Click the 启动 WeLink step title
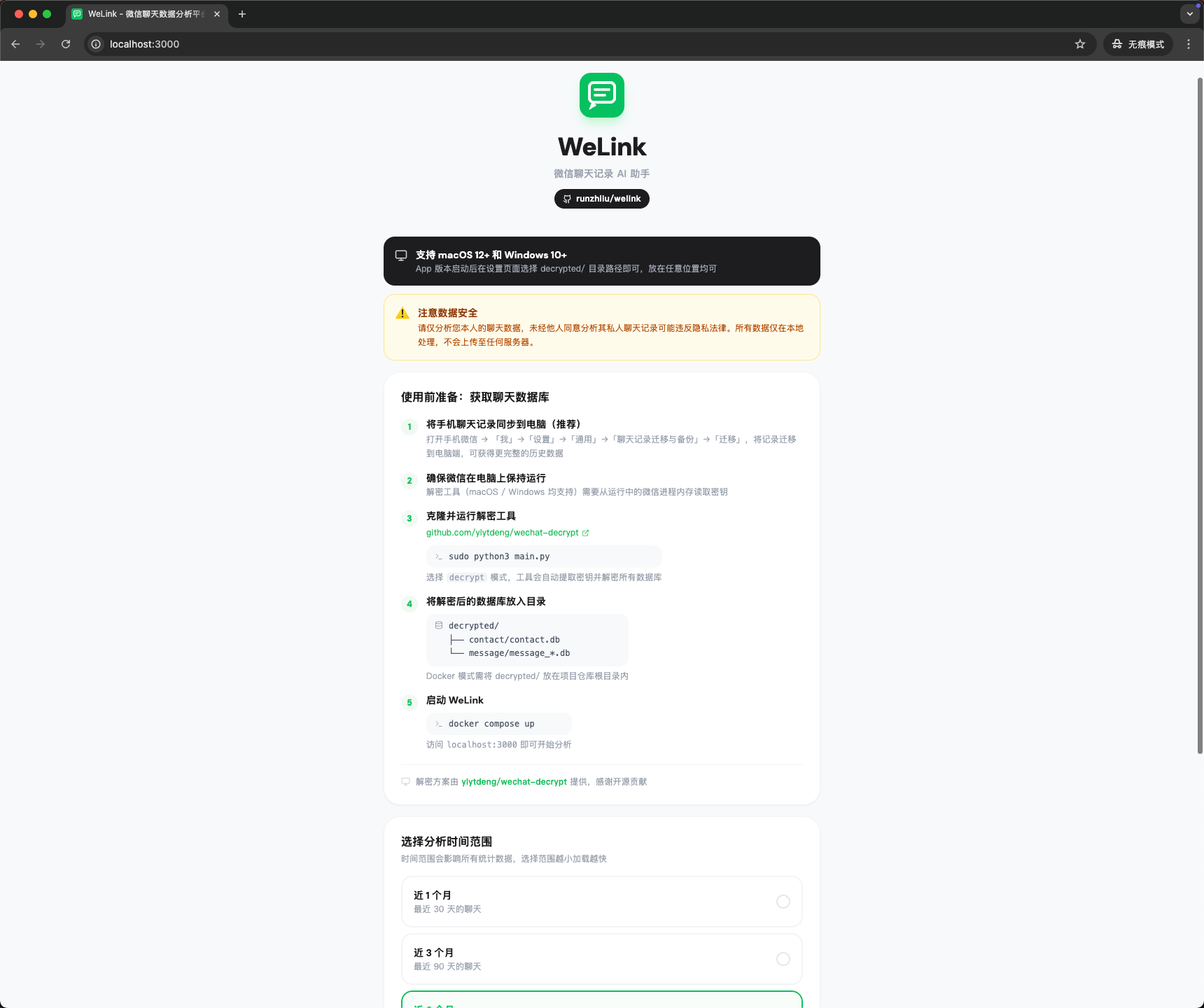Viewport: 1204px width, 1008px height. [x=455, y=700]
